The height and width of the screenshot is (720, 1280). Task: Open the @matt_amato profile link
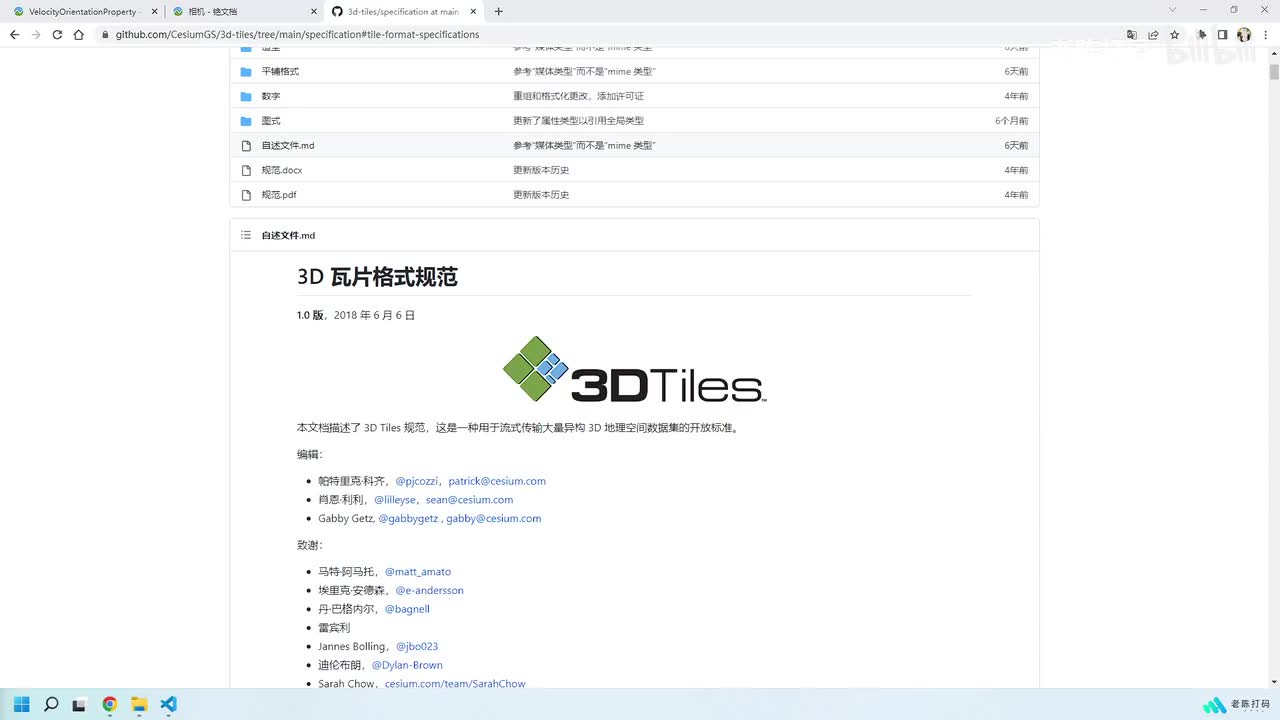(x=418, y=572)
